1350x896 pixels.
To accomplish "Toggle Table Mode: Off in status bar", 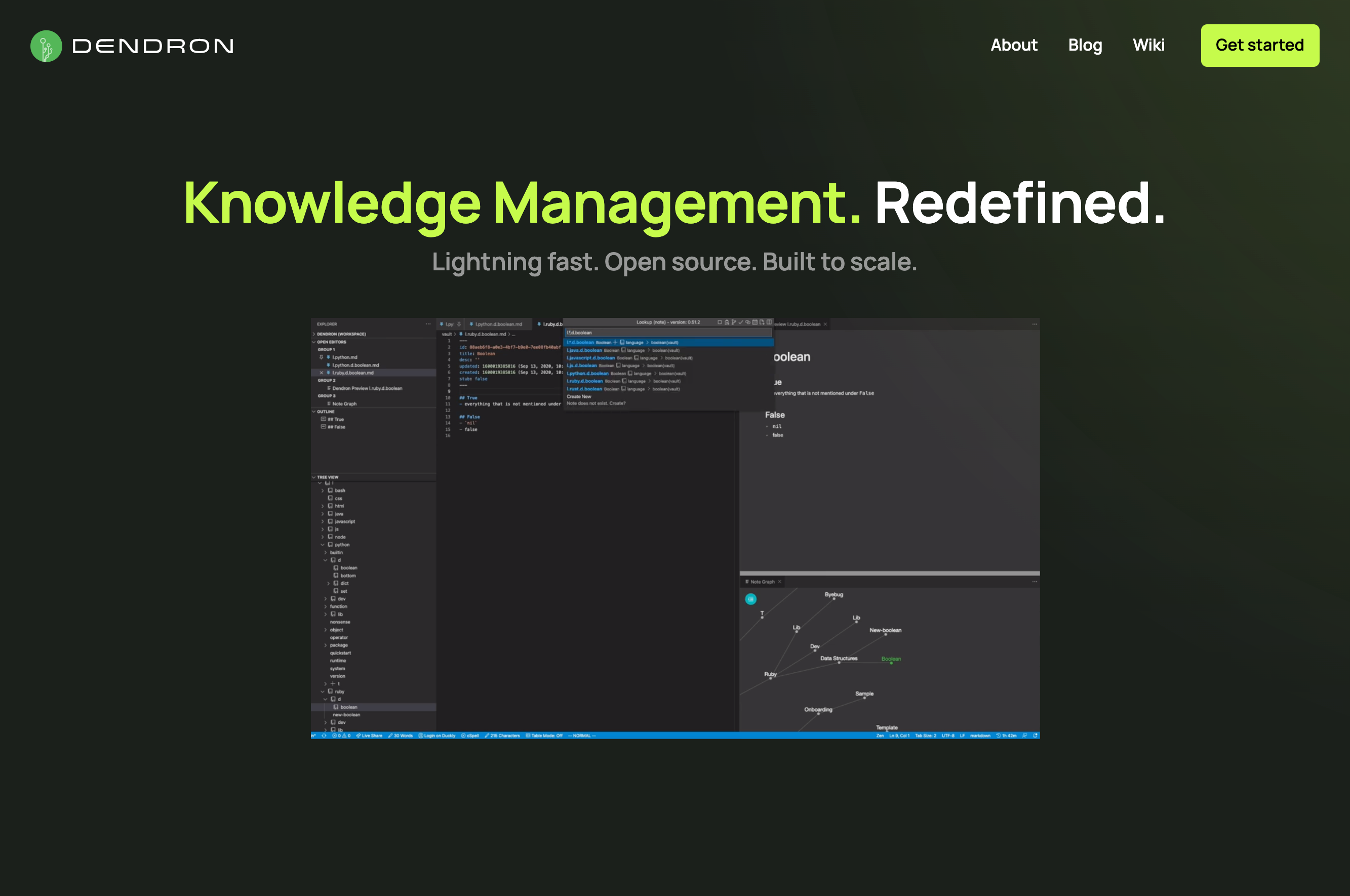I will coord(544,736).
